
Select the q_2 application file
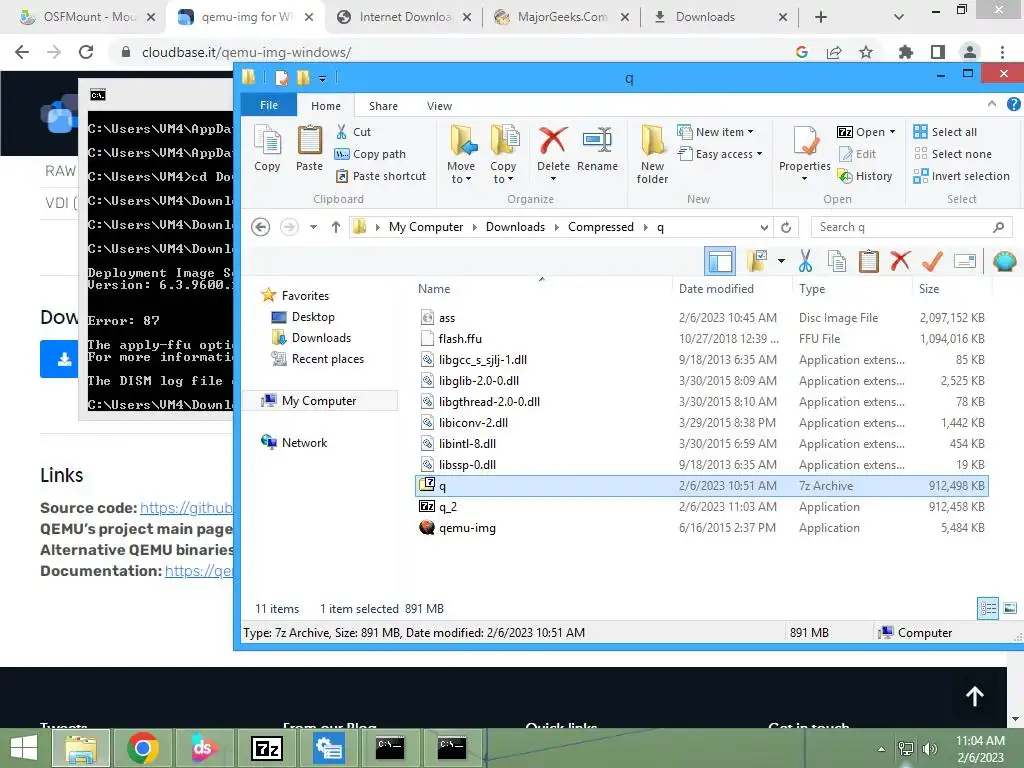[701, 507]
